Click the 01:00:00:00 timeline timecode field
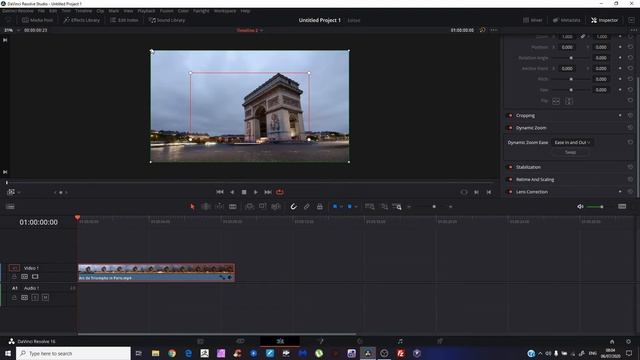This screenshot has width=640, height=360. pos(38,222)
